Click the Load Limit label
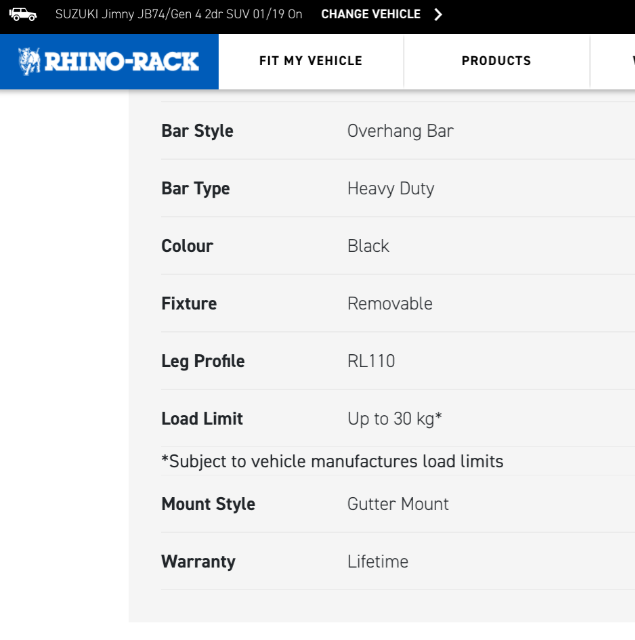 coord(202,419)
